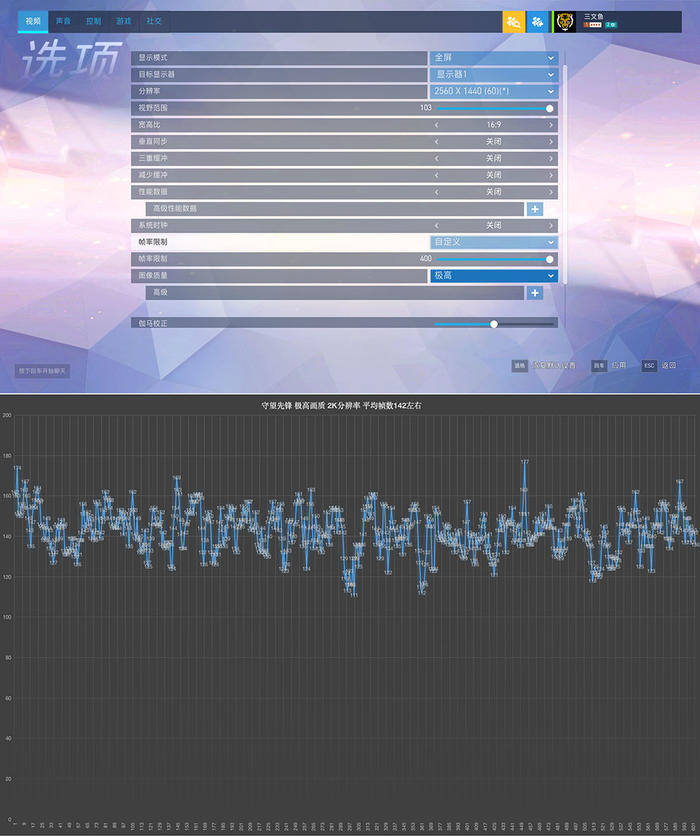Click the ESC 返回 back button

(659, 365)
